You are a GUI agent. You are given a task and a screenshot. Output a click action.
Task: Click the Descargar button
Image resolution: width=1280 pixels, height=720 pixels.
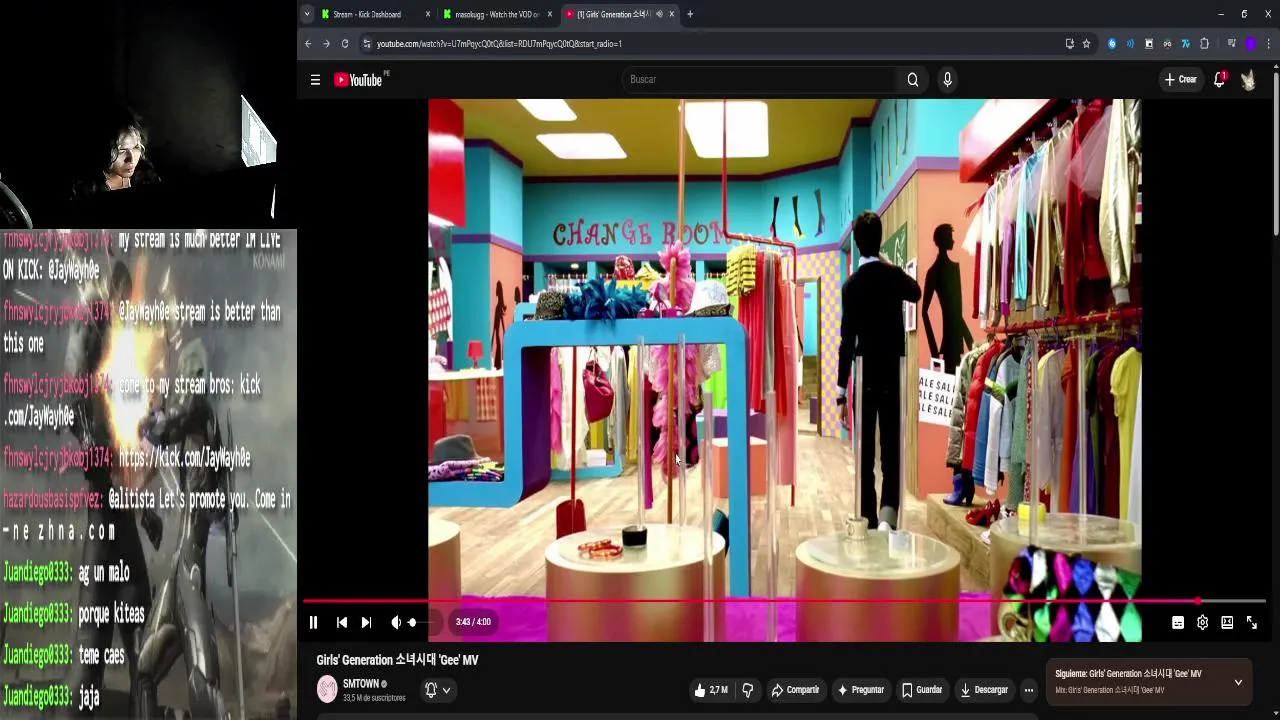[x=984, y=690]
